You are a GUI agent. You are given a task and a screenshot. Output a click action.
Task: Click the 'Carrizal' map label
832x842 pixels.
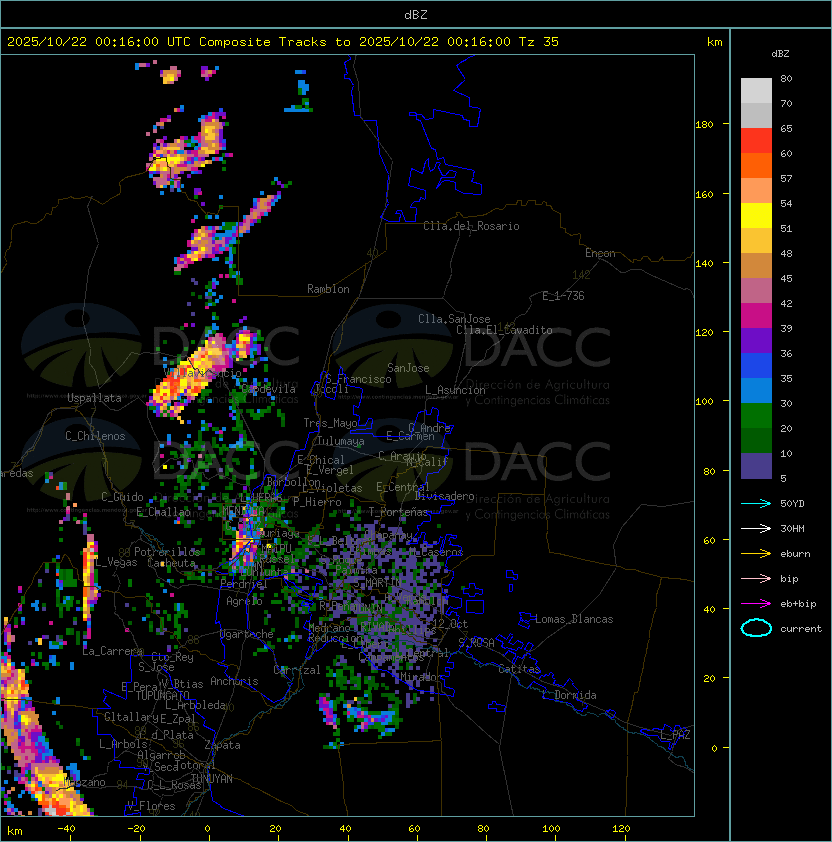tap(297, 670)
